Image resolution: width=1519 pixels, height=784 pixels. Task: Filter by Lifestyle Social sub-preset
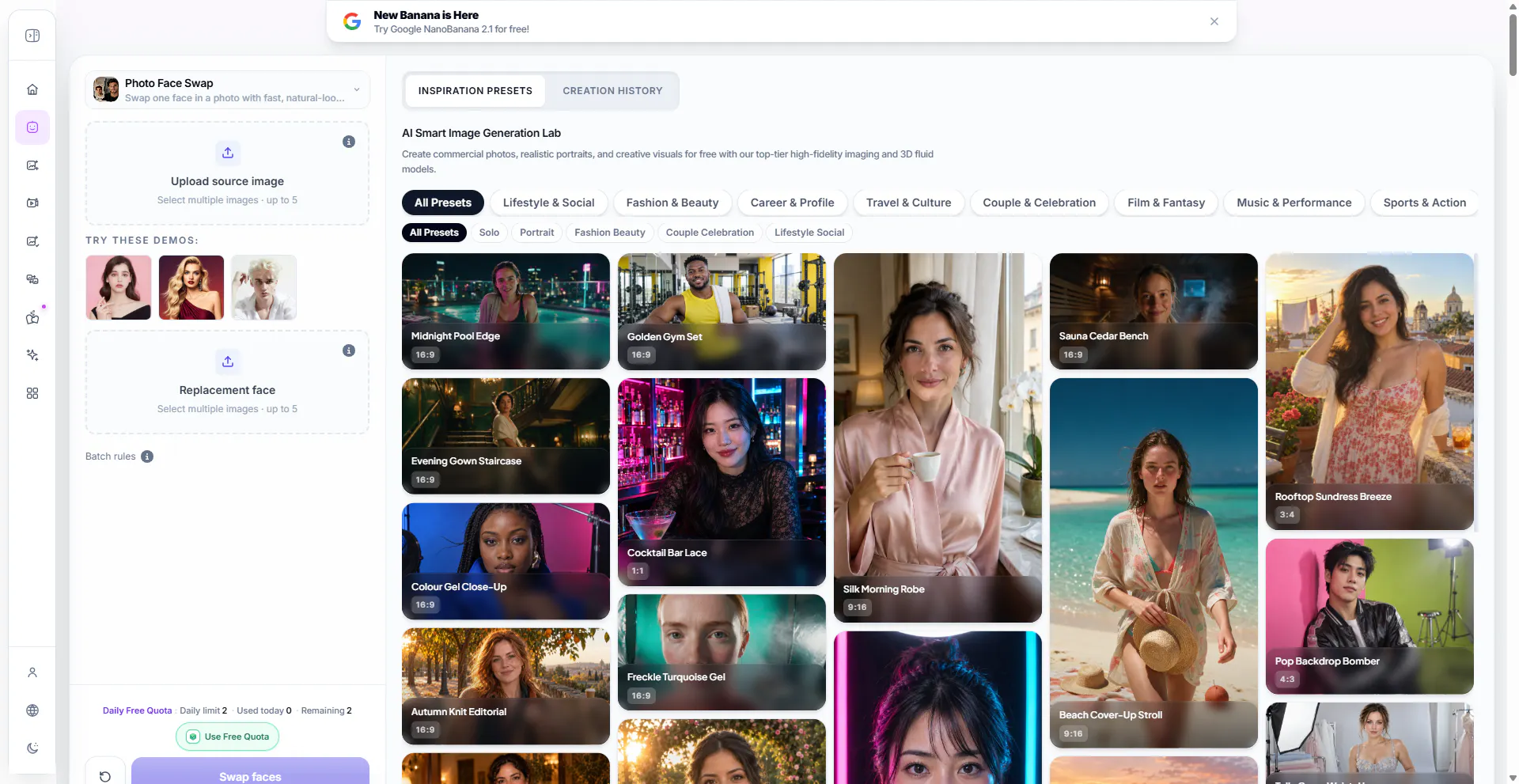809,233
